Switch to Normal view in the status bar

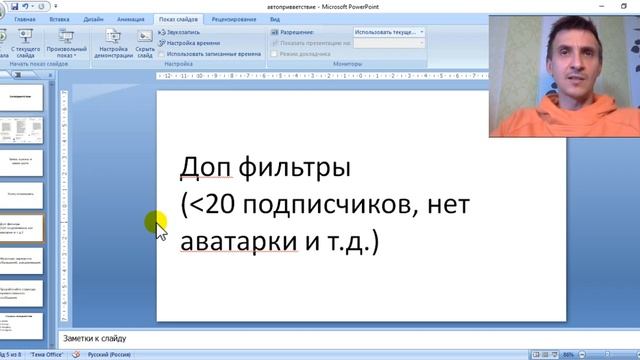(536, 355)
